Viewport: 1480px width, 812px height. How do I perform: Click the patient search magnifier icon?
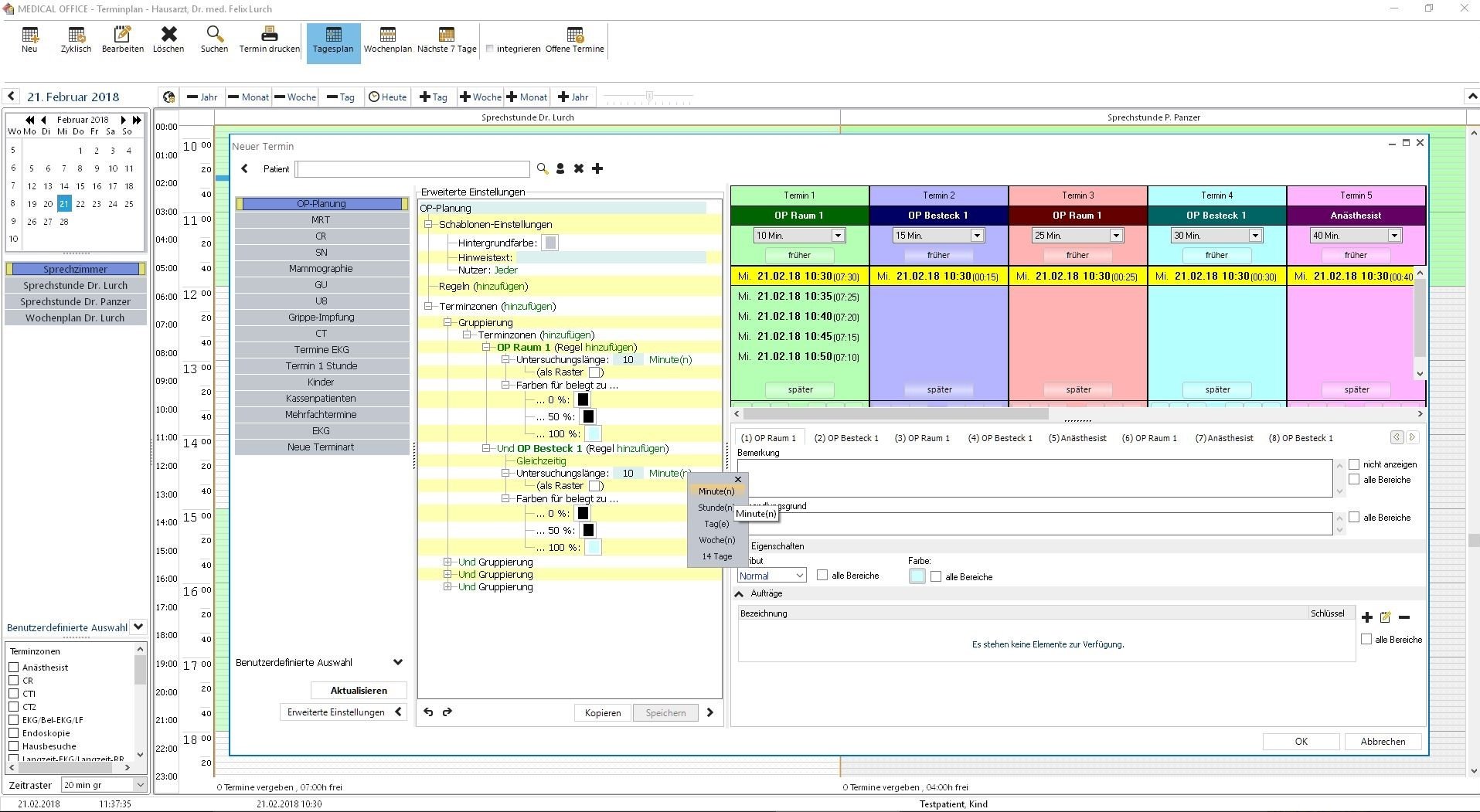pos(542,168)
